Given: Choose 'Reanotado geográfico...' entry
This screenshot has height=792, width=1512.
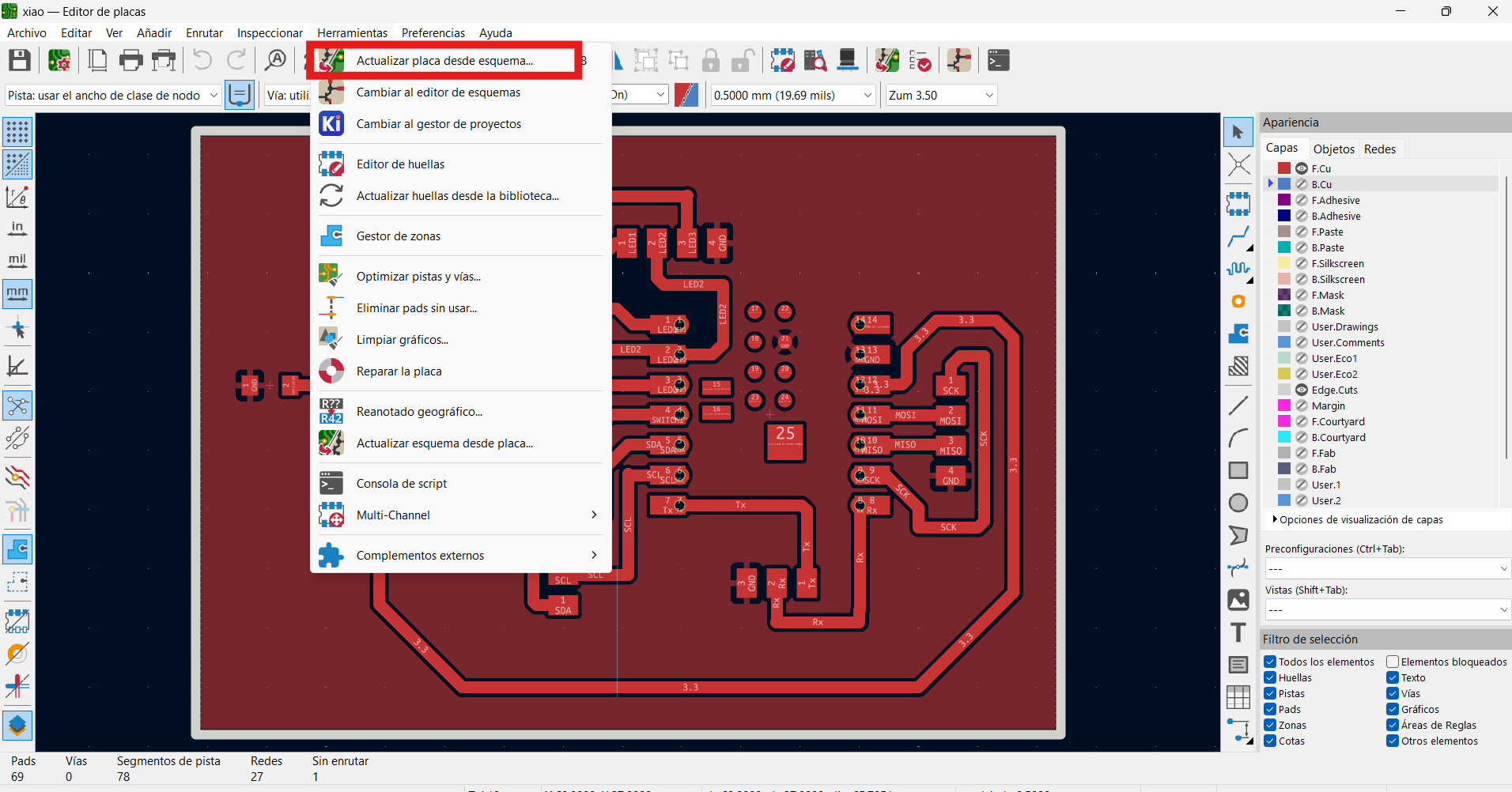Looking at the screenshot, I should click(x=460, y=411).
